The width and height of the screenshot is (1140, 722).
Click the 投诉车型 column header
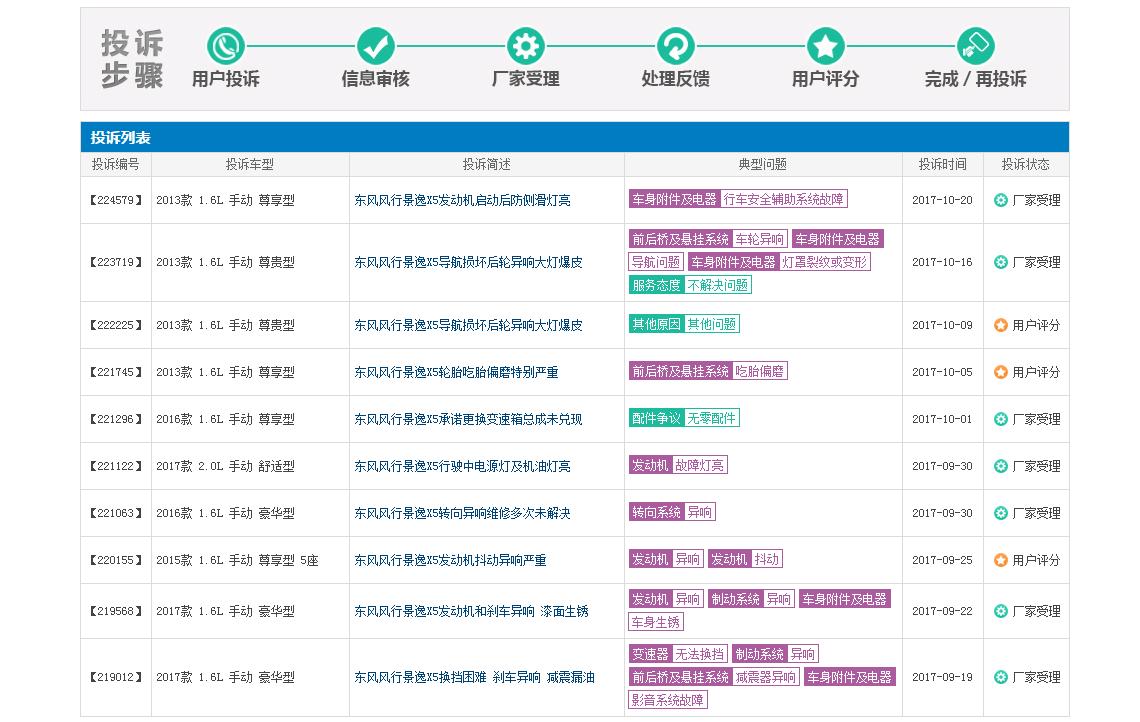[x=248, y=164]
